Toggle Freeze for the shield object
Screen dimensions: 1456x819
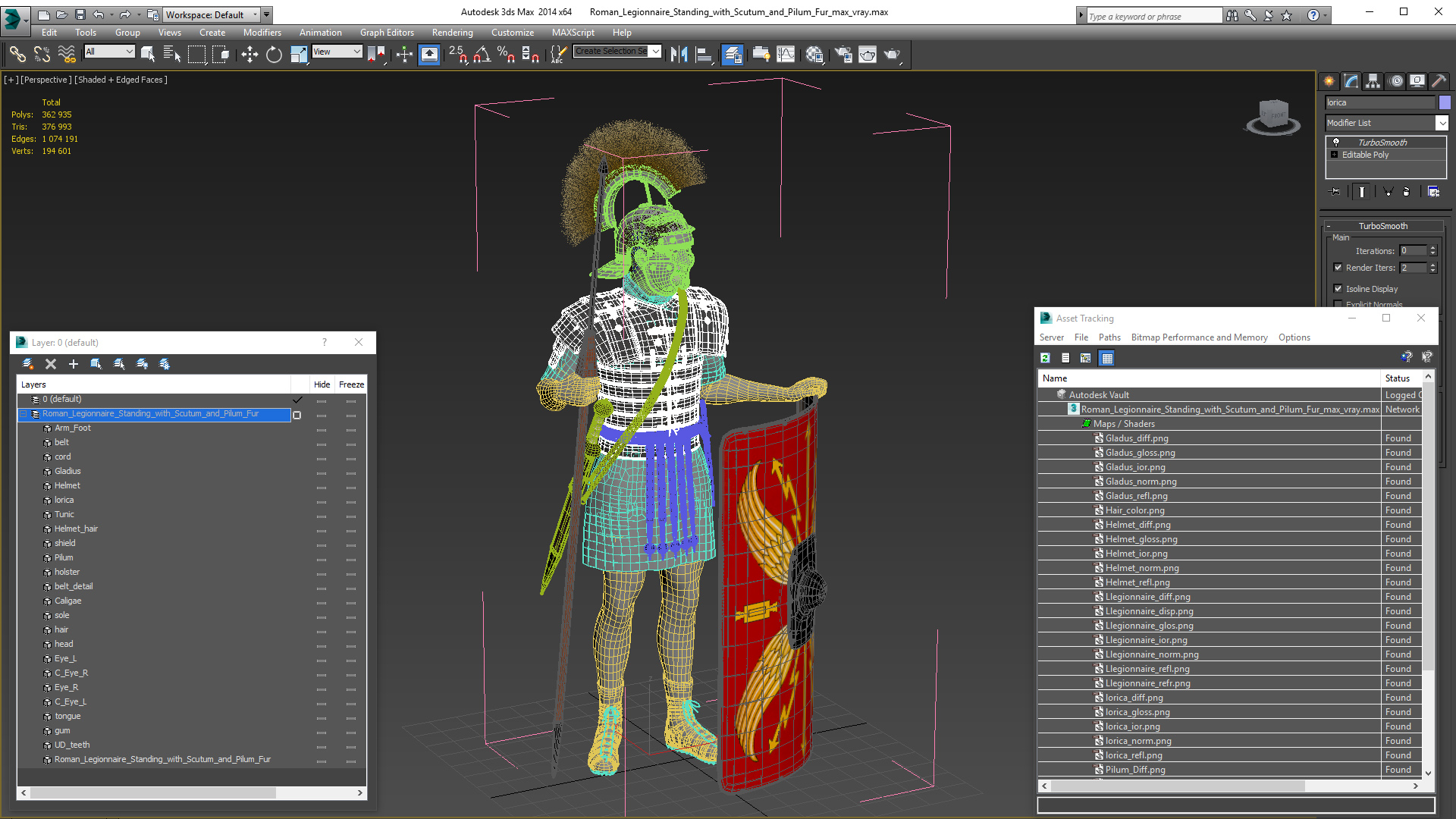pos(351,544)
